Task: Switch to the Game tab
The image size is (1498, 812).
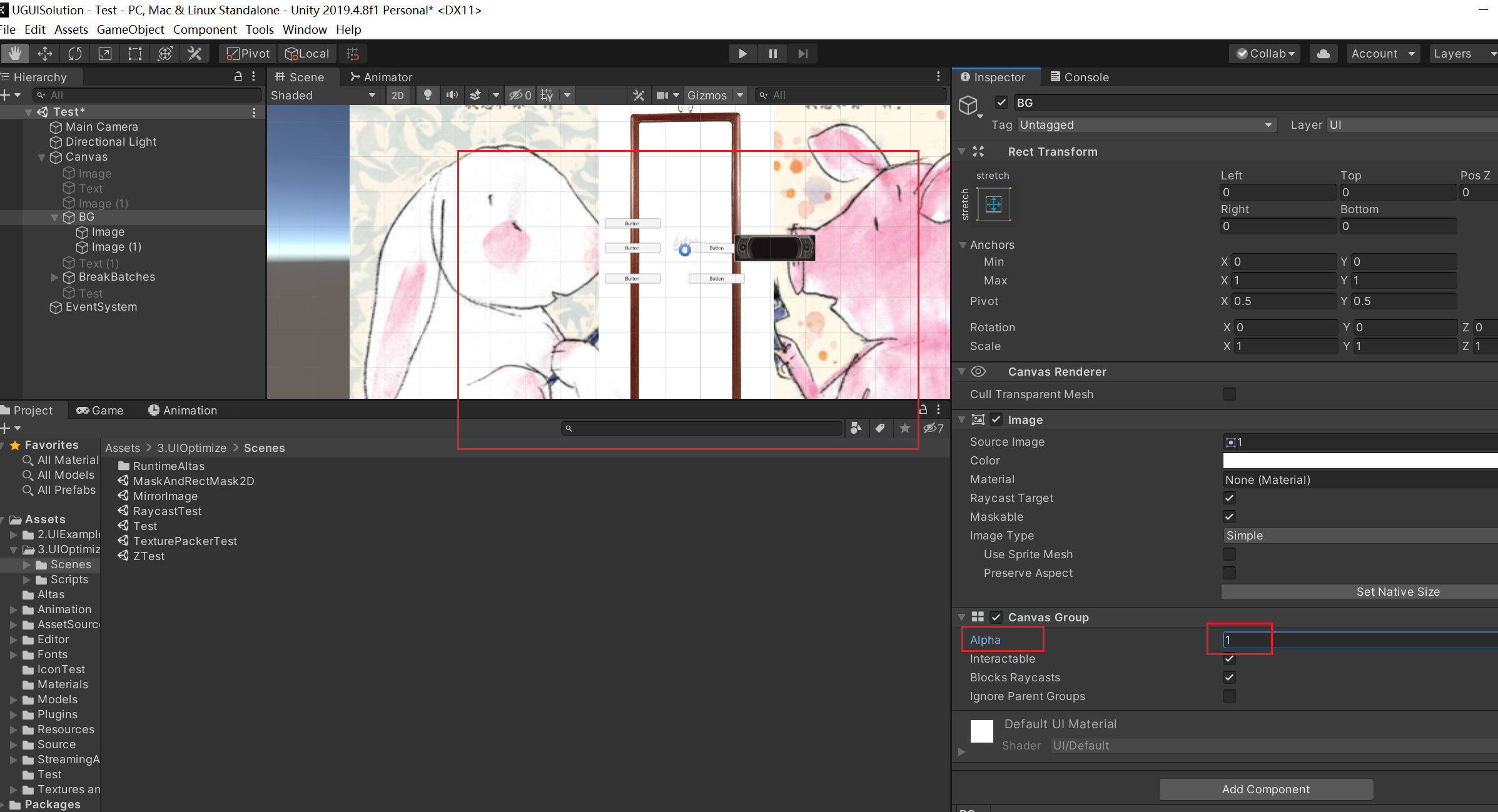Action: pyautogui.click(x=100, y=410)
